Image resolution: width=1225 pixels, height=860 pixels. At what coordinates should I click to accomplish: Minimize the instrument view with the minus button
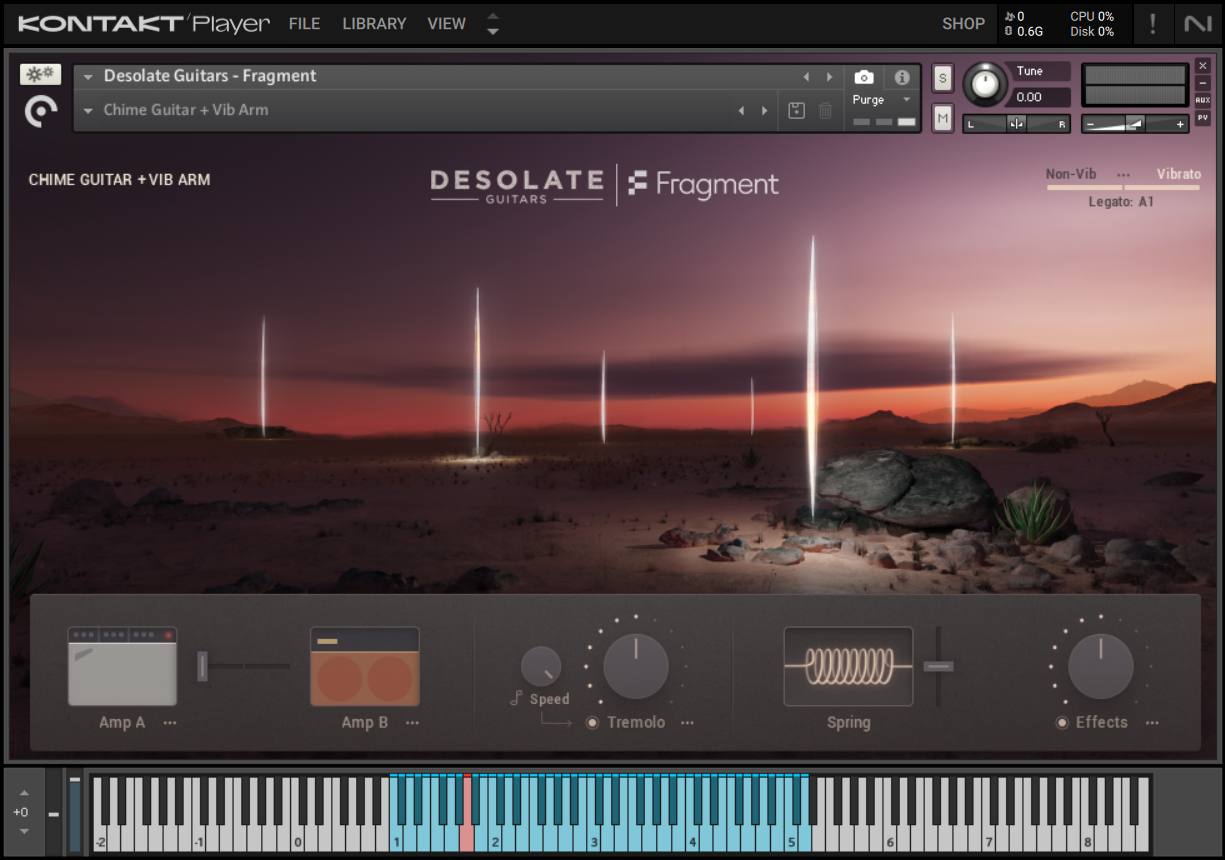pyautogui.click(x=1203, y=83)
